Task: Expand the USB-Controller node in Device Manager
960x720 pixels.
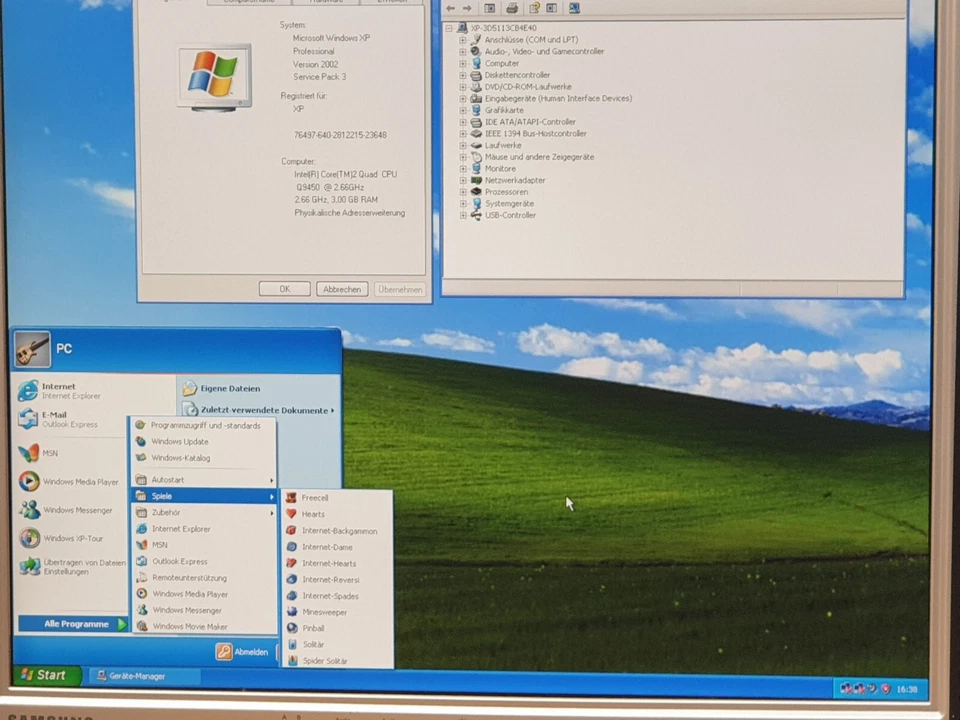Action: coord(461,215)
